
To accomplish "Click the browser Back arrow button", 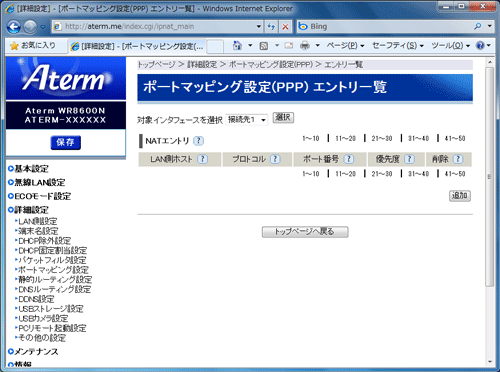I will click(14, 27).
